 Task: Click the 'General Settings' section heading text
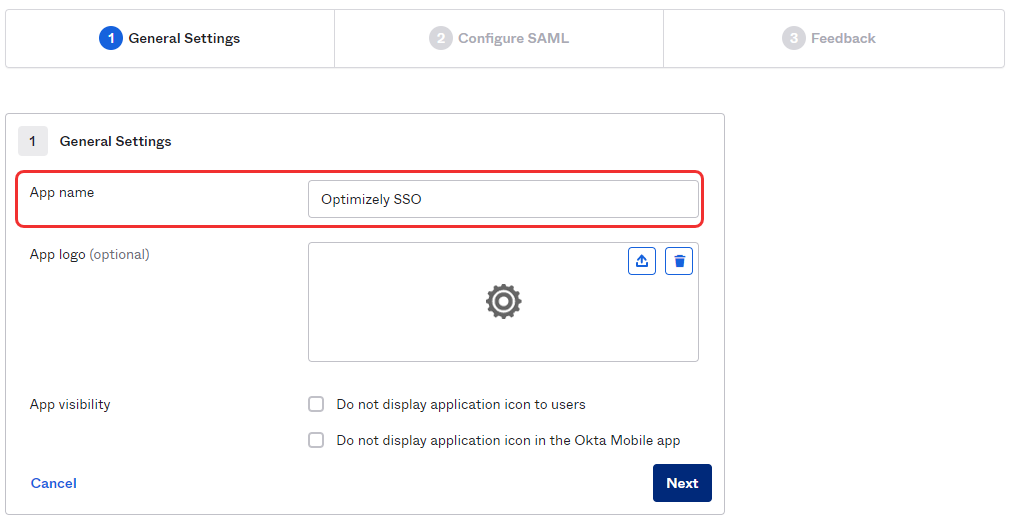pyautogui.click(x=116, y=141)
